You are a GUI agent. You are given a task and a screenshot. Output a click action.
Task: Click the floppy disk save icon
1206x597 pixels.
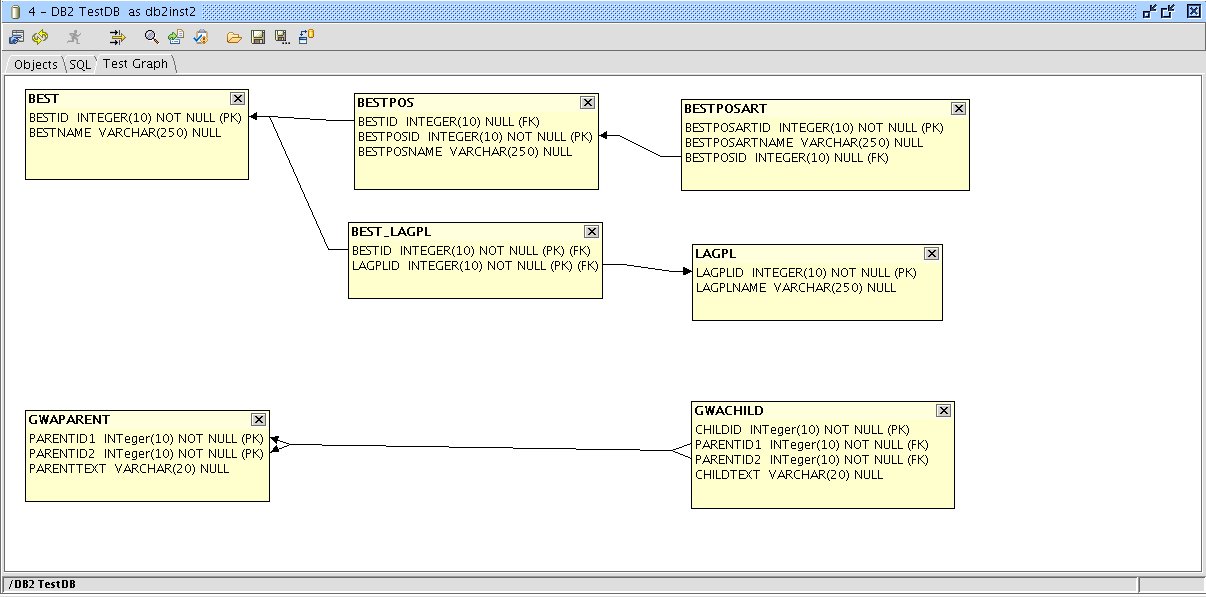[x=258, y=37]
